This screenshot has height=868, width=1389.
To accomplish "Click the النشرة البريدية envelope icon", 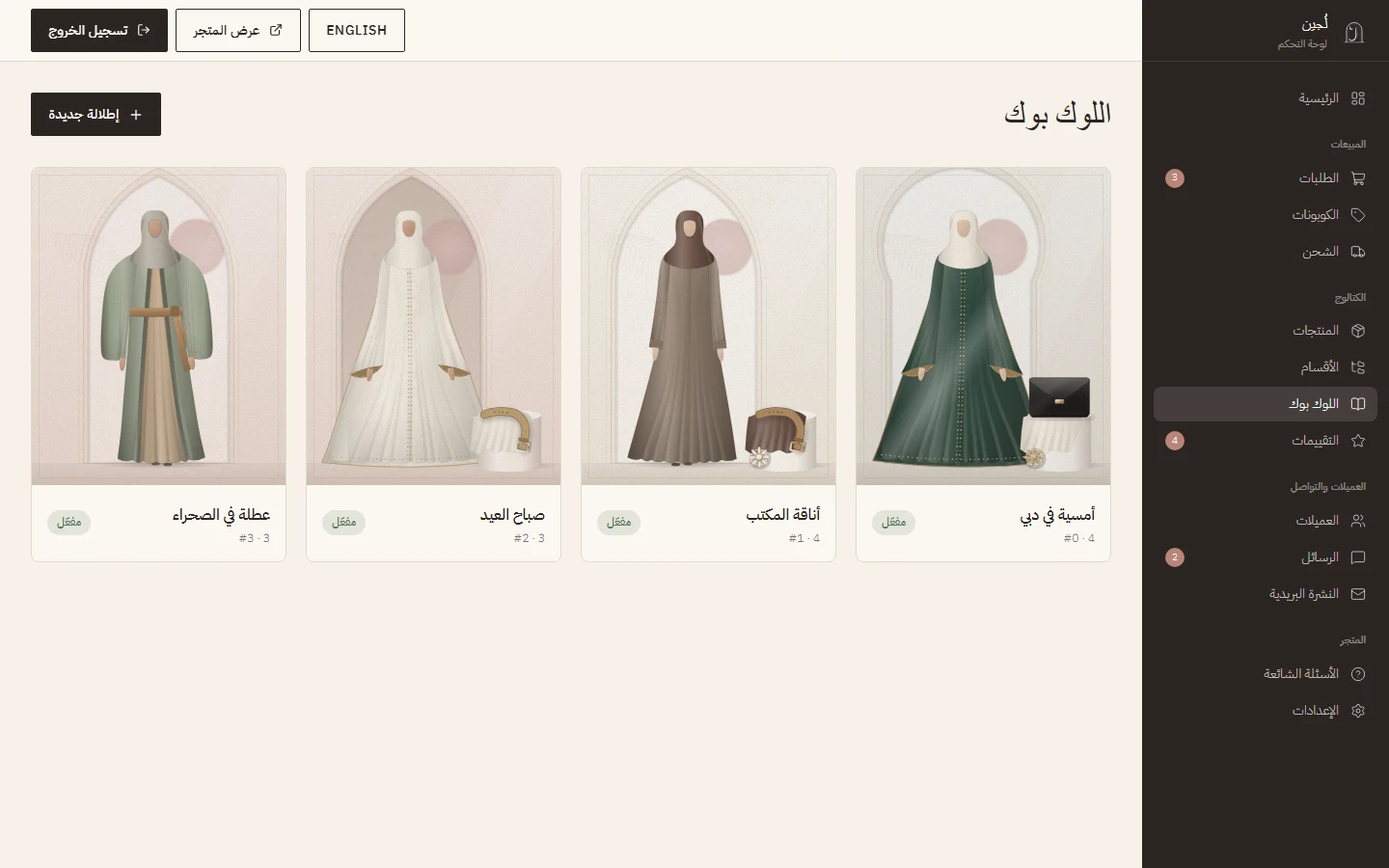I will [1358, 594].
